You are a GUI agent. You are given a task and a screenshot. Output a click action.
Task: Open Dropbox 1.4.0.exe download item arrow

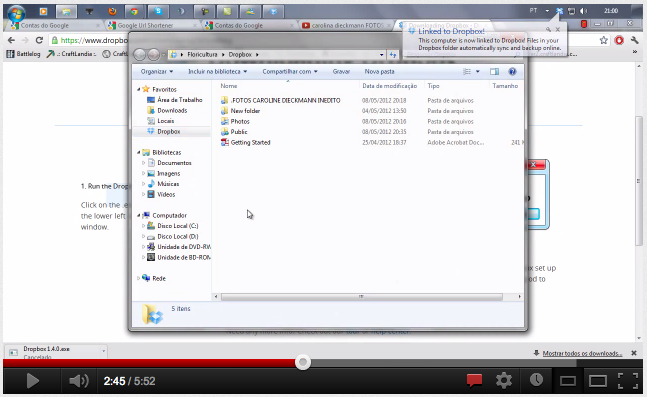click(x=103, y=351)
